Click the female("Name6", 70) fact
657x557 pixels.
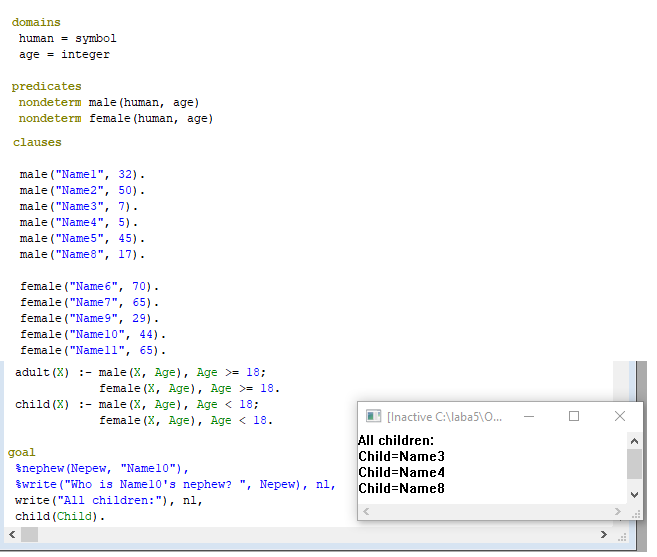(90, 286)
